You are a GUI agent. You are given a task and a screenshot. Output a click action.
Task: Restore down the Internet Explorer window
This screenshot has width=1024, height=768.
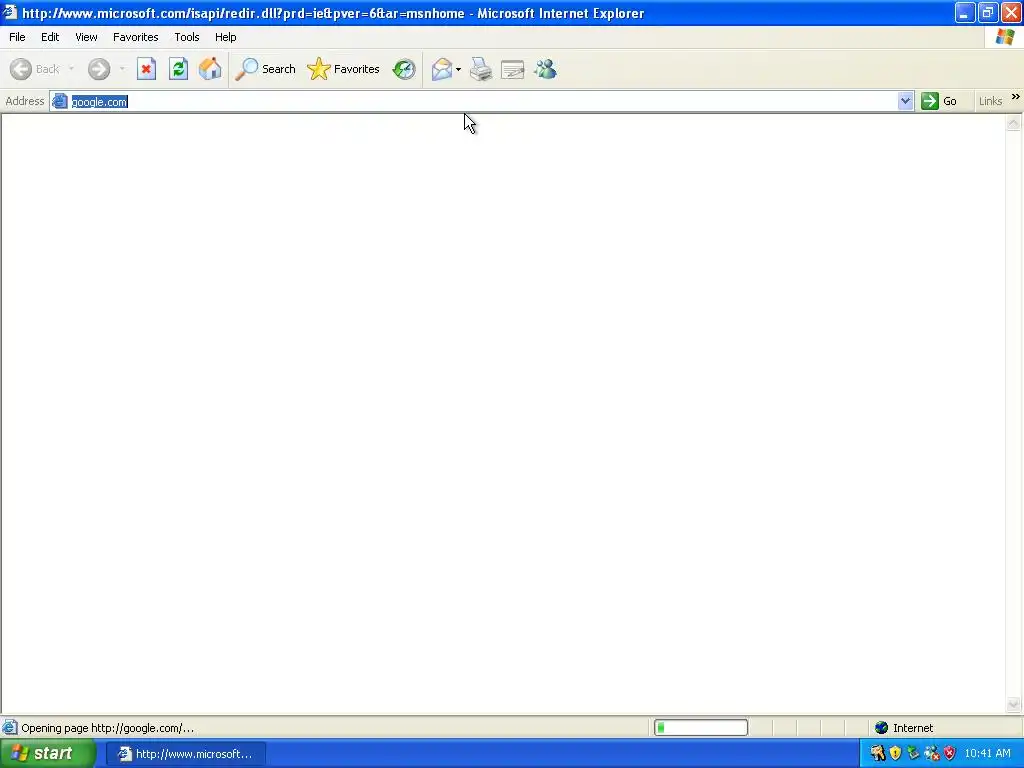(987, 12)
